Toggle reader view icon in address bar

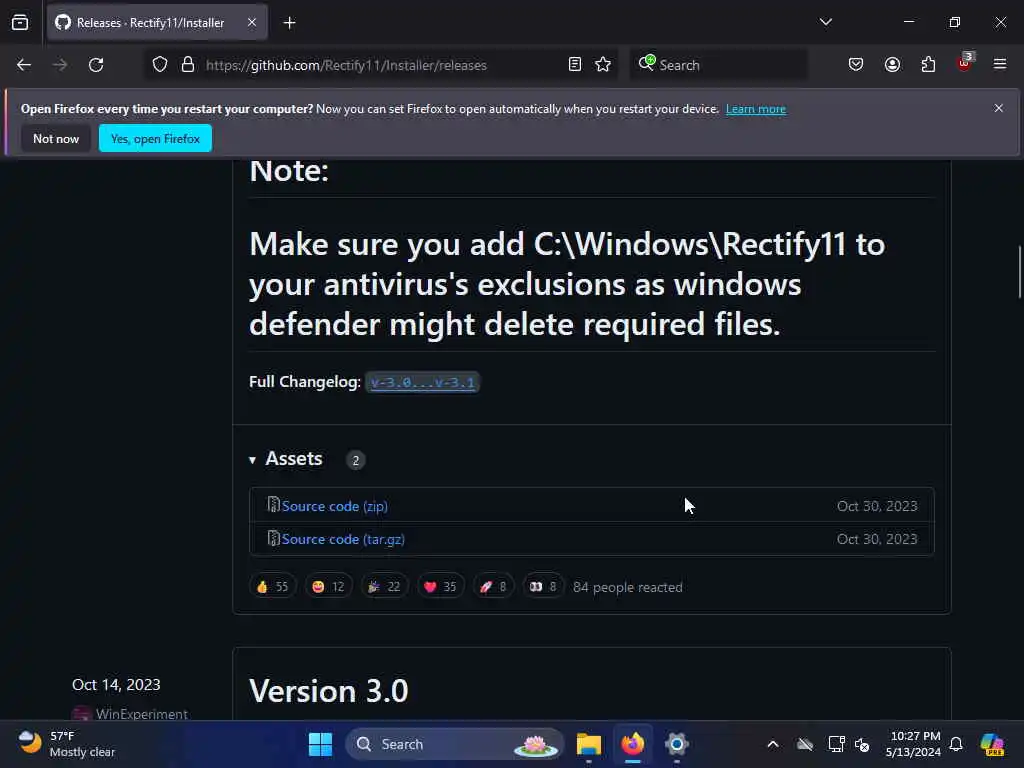click(575, 65)
